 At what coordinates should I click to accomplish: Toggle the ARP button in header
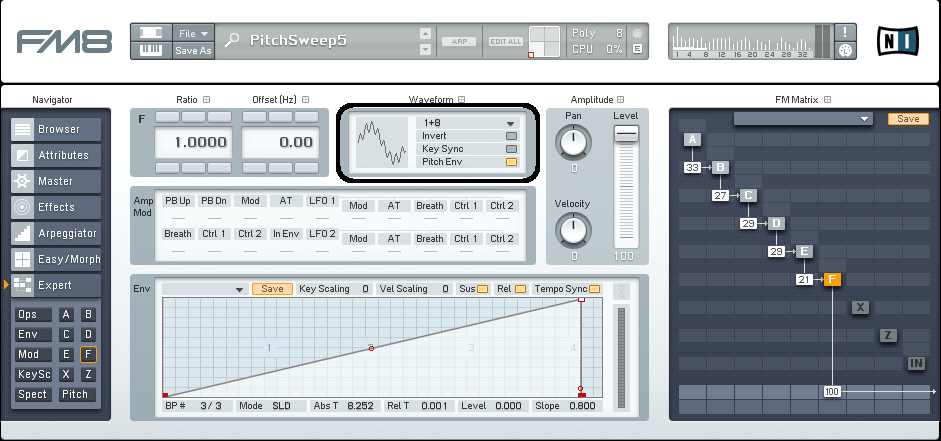459,41
